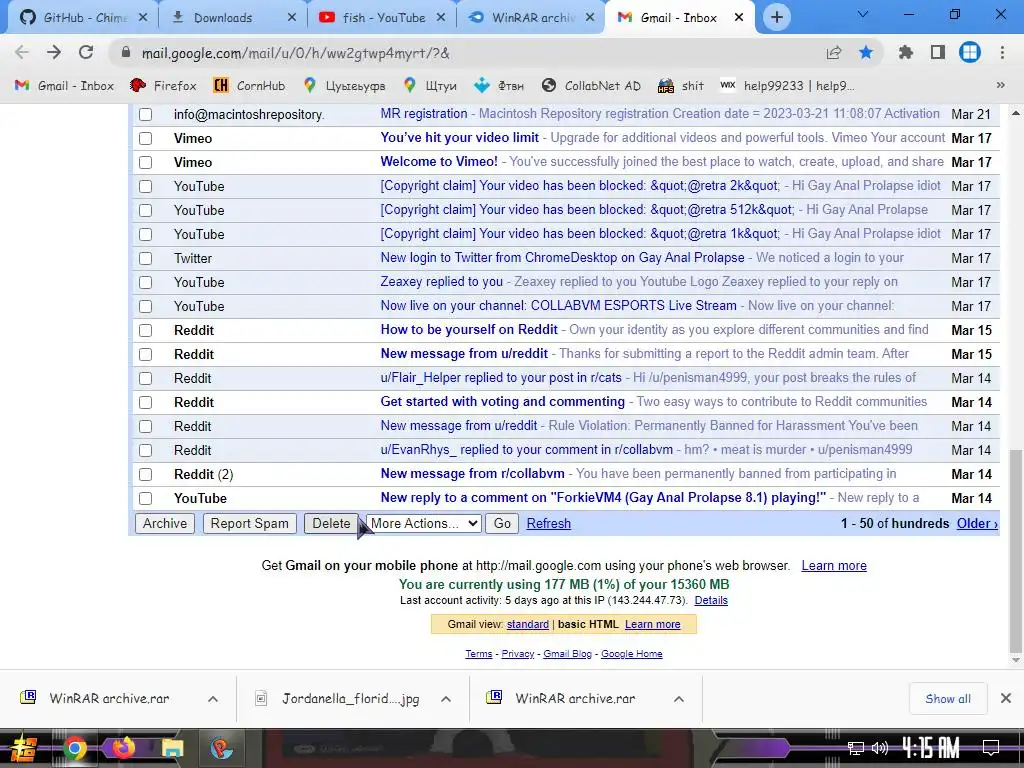Open the Фтвн bookmark
1024x768 pixels.
point(499,86)
